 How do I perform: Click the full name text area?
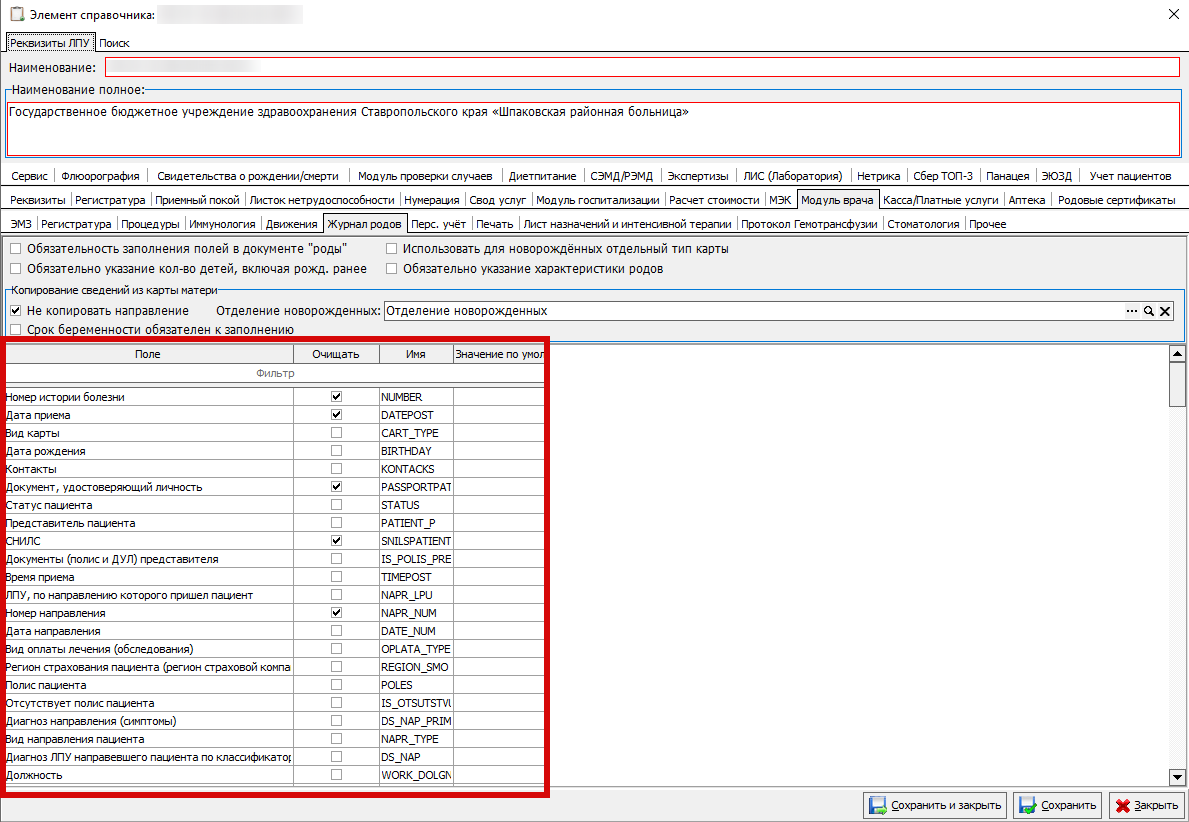click(x=594, y=128)
